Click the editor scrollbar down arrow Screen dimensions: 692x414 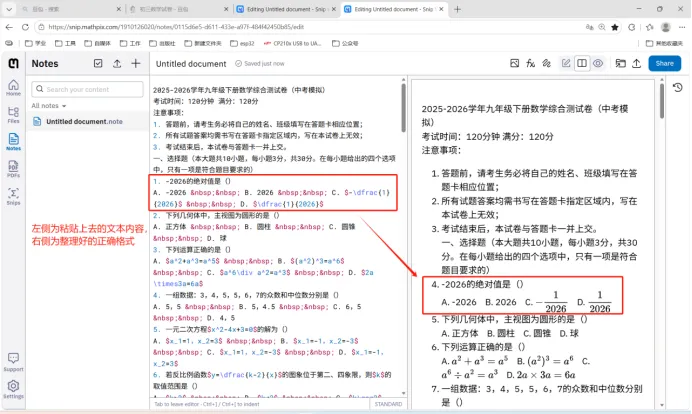coord(403,393)
